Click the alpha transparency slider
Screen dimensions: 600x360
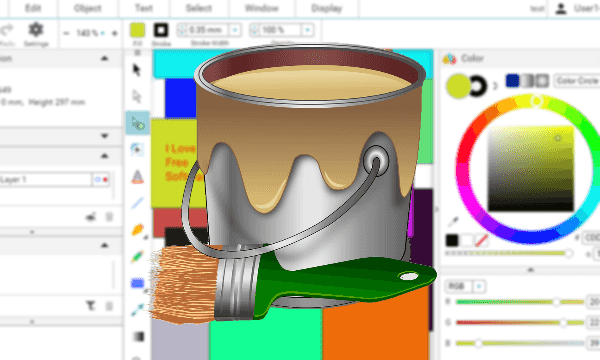click(x=508, y=253)
